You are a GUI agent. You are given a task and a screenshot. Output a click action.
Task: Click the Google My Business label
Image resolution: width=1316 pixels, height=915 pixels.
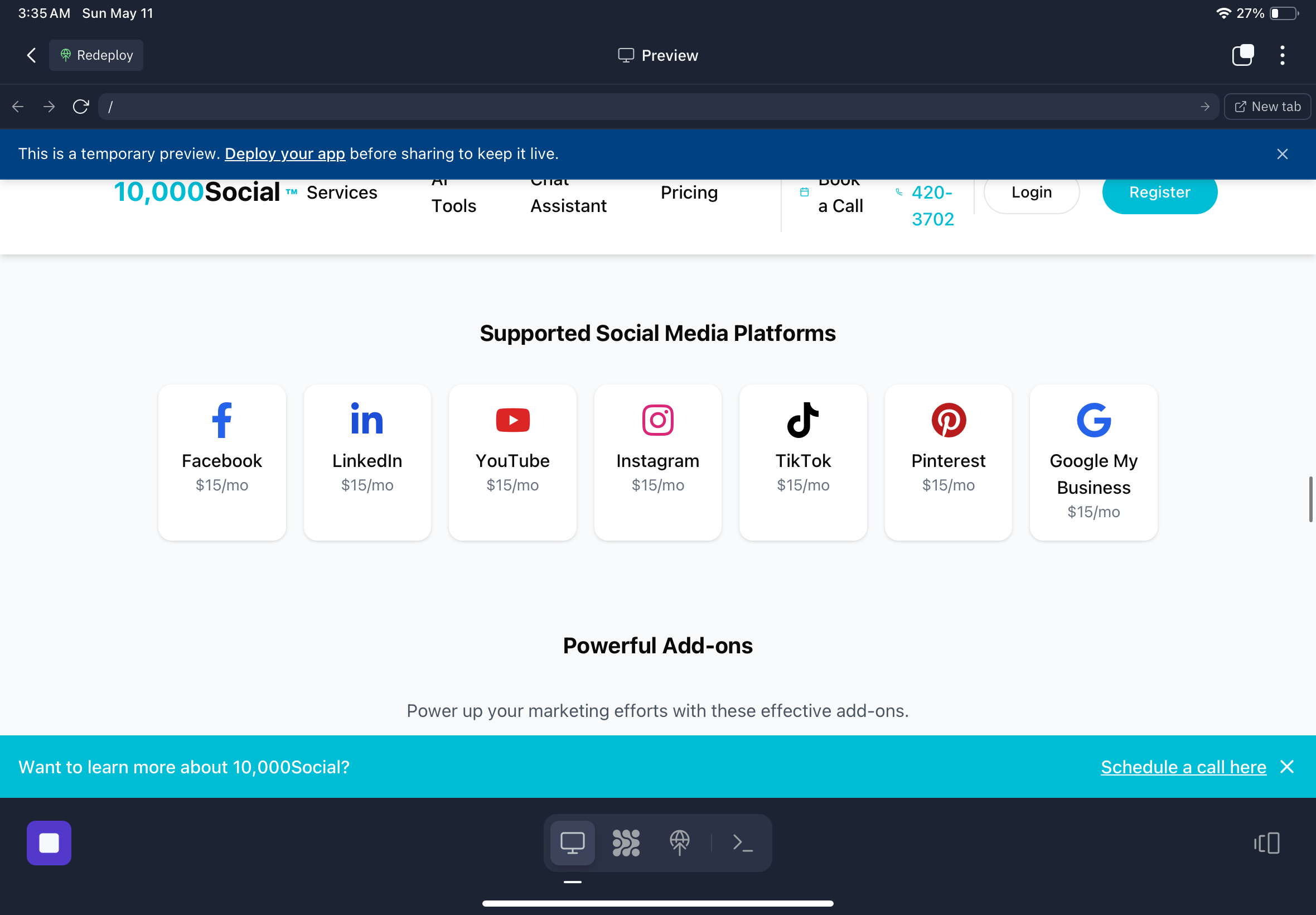(x=1093, y=474)
